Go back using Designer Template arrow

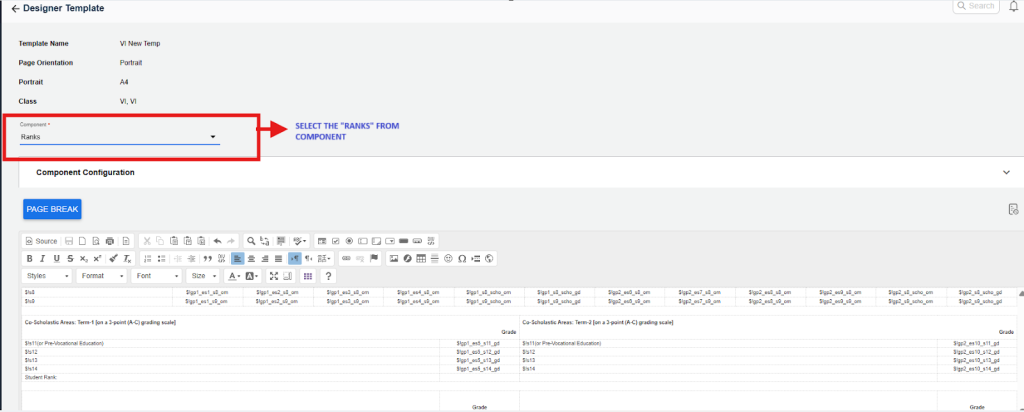pos(15,8)
